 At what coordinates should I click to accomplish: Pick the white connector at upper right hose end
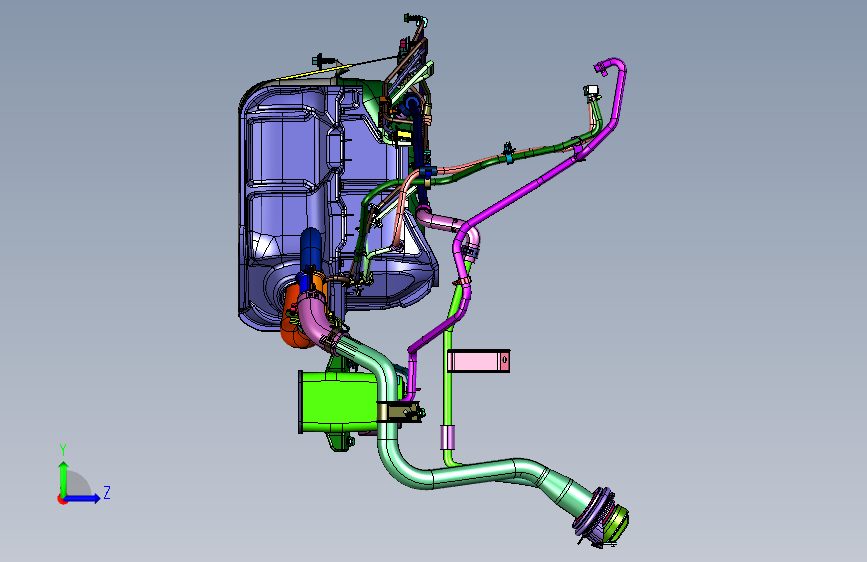(x=591, y=90)
